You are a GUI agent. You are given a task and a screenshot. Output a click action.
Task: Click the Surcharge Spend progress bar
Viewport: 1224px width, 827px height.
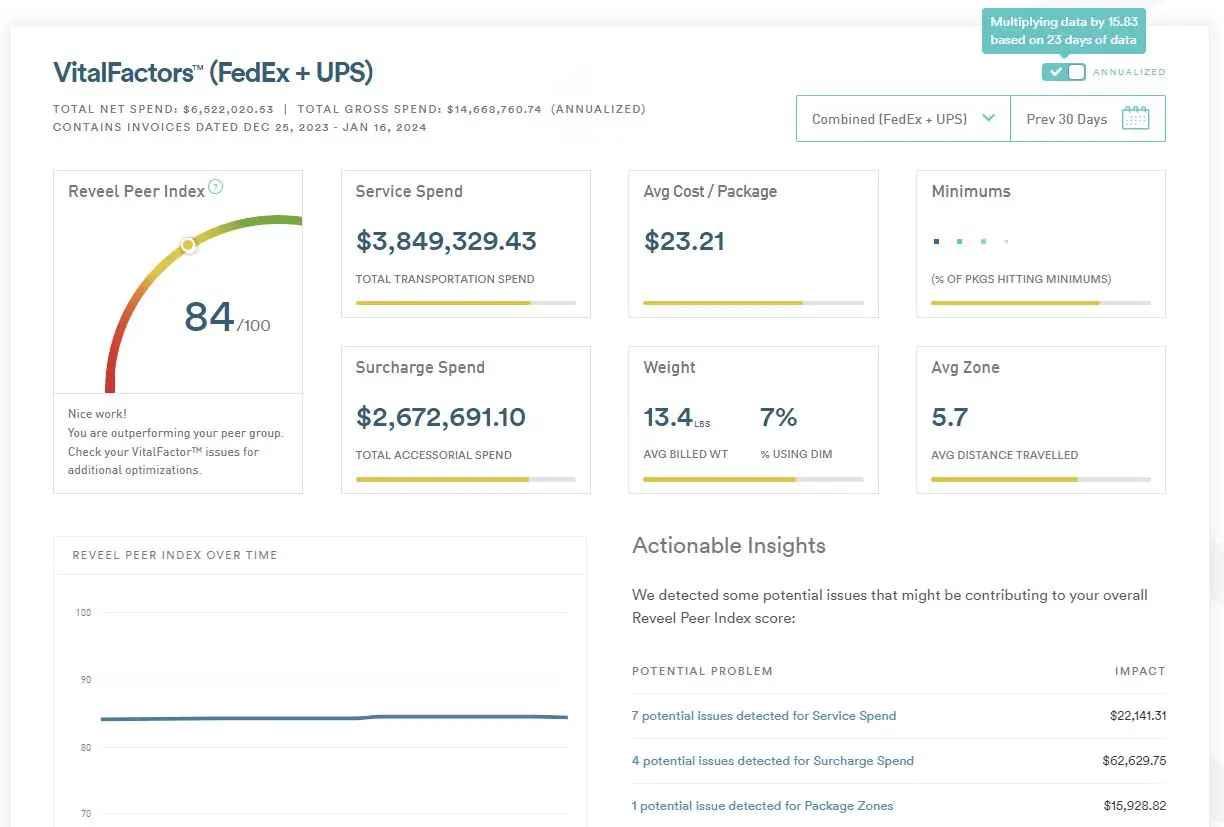click(466, 479)
